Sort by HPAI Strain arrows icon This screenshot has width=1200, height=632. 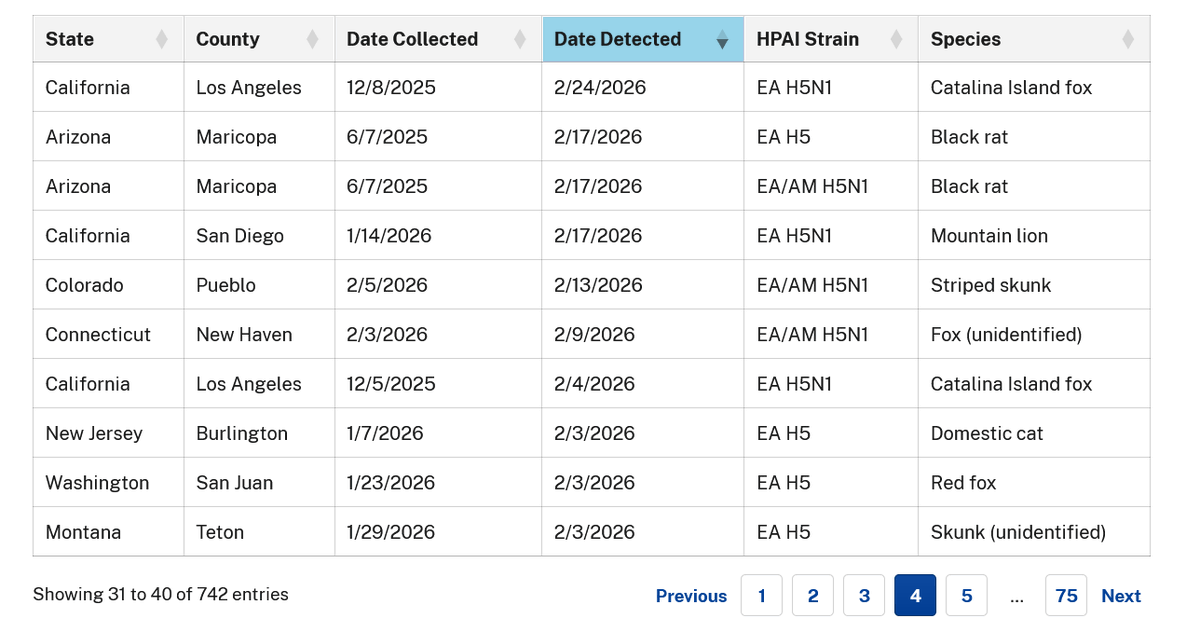[897, 40]
